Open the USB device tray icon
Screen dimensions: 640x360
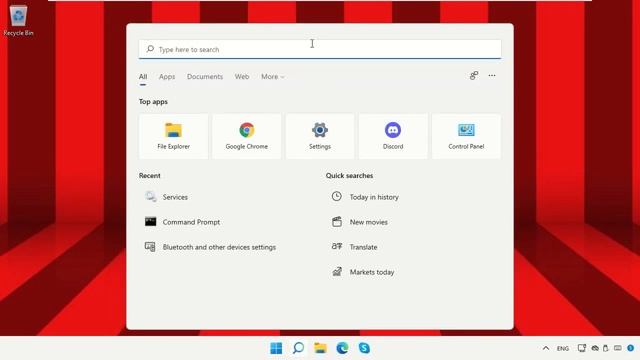click(606, 348)
